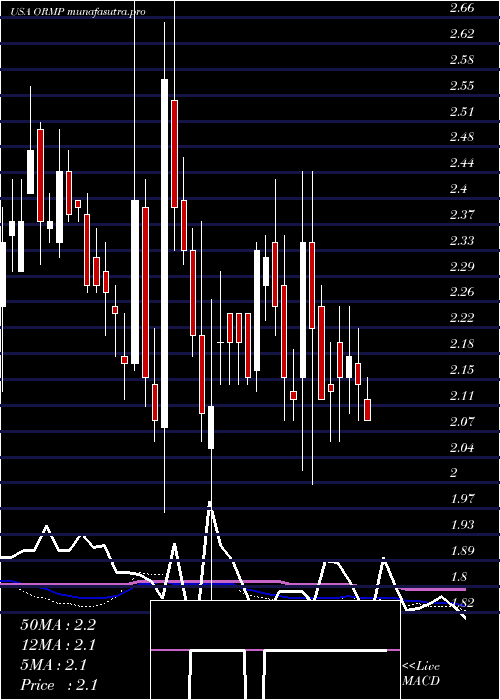Click the 2.58 price axis label

(x=462, y=59)
